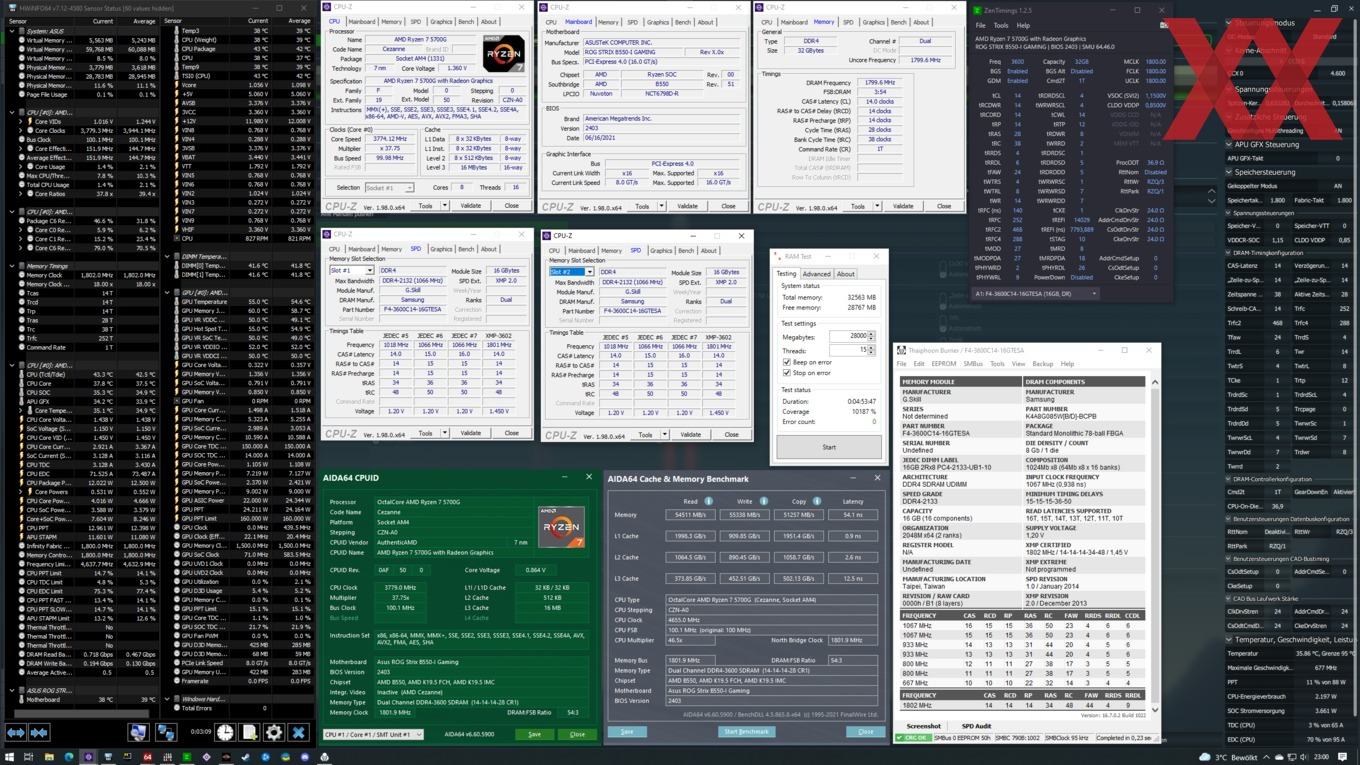Open Tools dropdown arrow in CPU-Z Slot #1 SPD window

(x=444, y=433)
